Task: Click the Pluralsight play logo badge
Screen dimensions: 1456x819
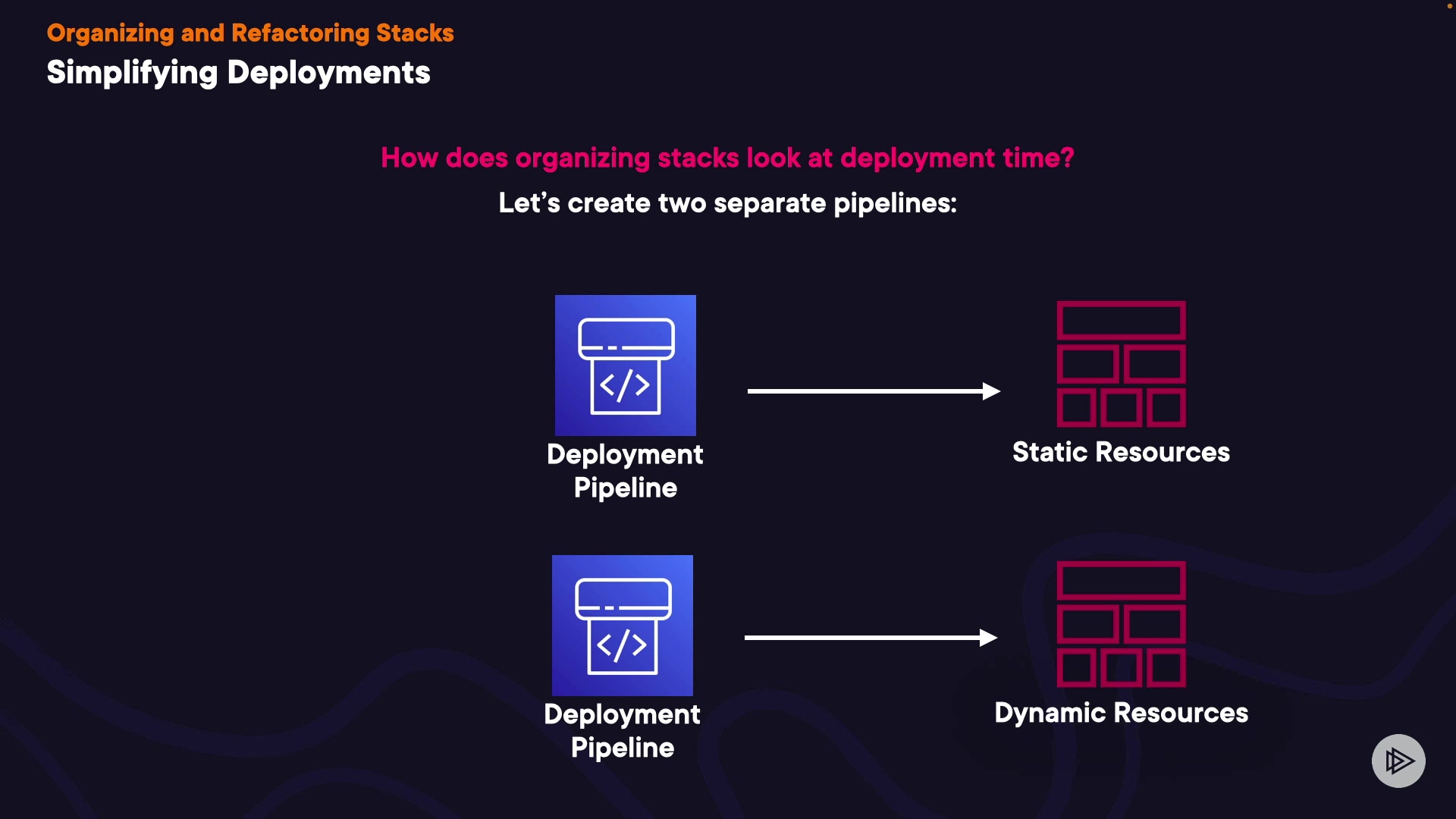Action: [1398, 761]
